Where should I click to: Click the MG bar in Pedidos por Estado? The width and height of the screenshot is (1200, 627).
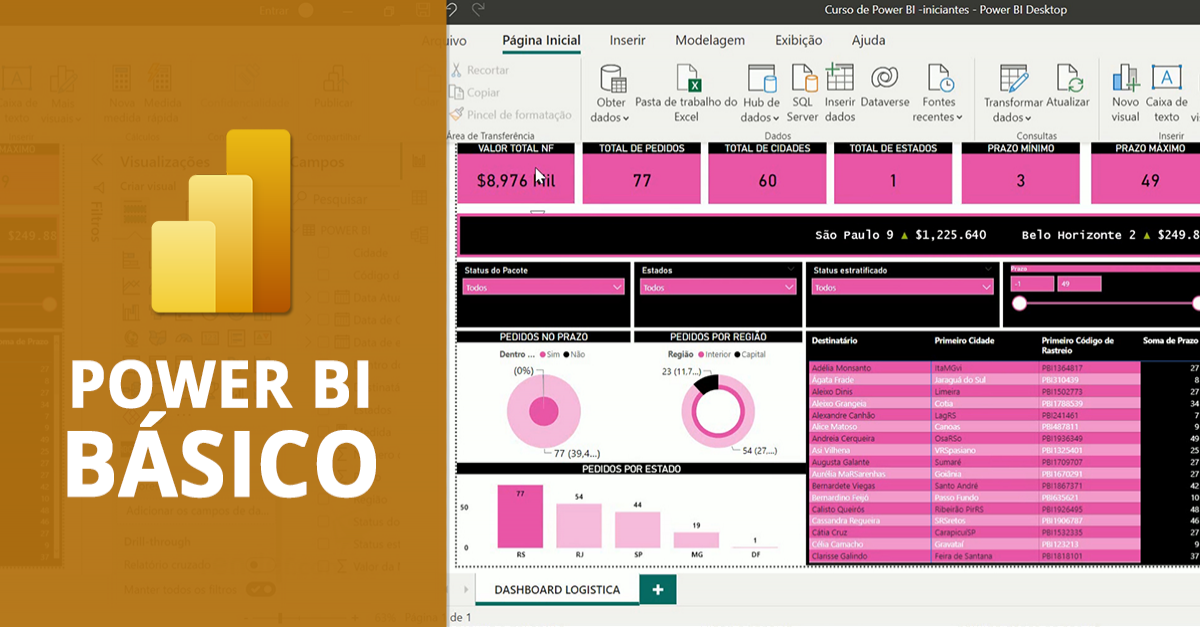click(696, 540)
